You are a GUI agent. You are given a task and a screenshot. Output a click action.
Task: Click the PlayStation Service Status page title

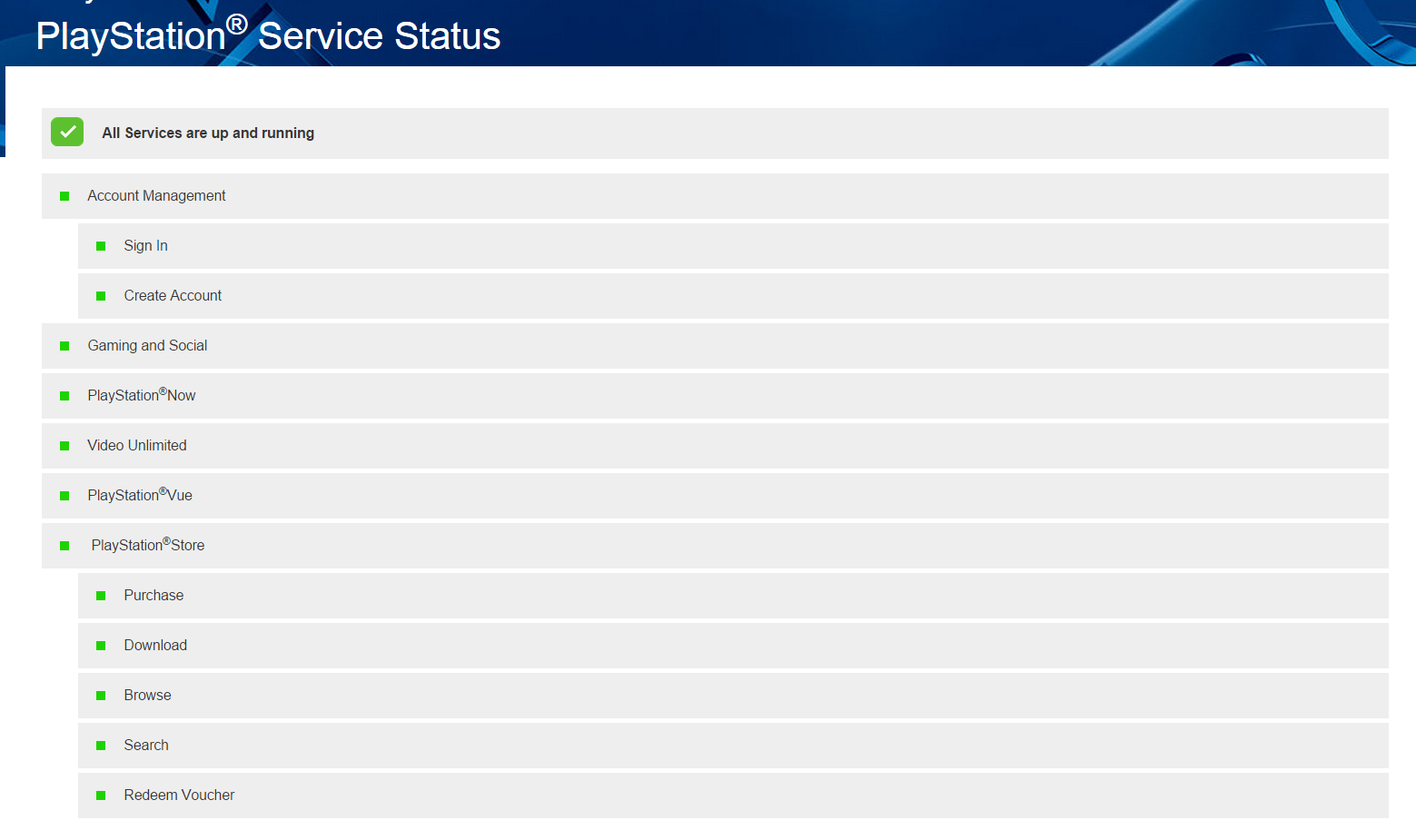pos(268,35)
